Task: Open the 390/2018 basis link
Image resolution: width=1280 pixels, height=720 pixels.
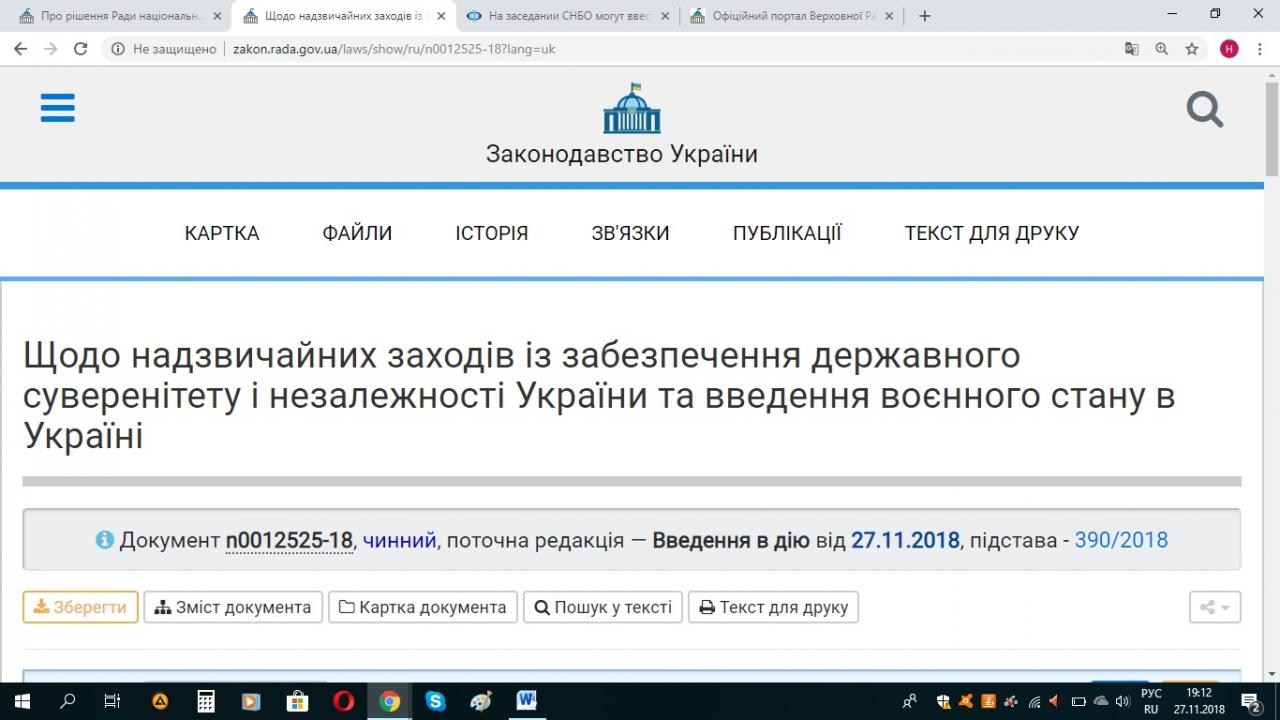Action: coord(1121,540)
